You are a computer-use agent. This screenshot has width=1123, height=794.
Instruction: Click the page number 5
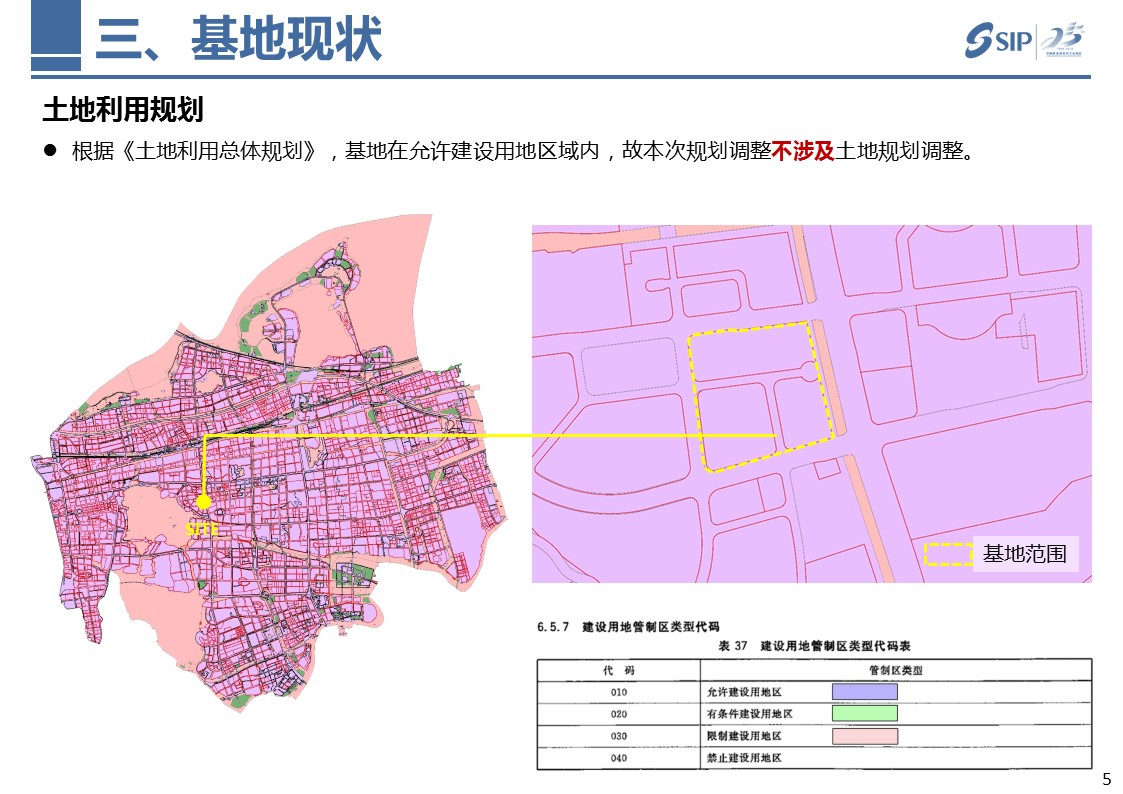1105,780
